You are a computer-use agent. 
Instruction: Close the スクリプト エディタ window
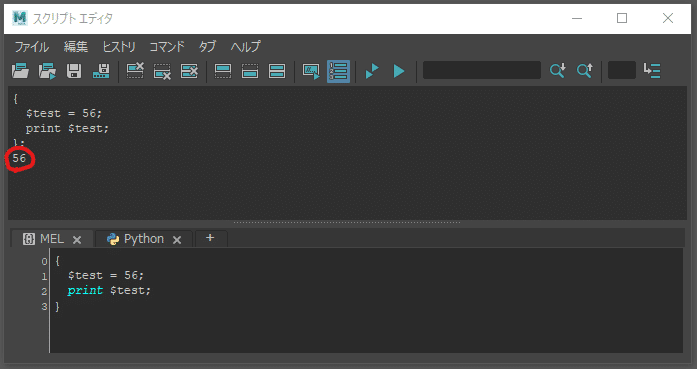coord(668,18)
